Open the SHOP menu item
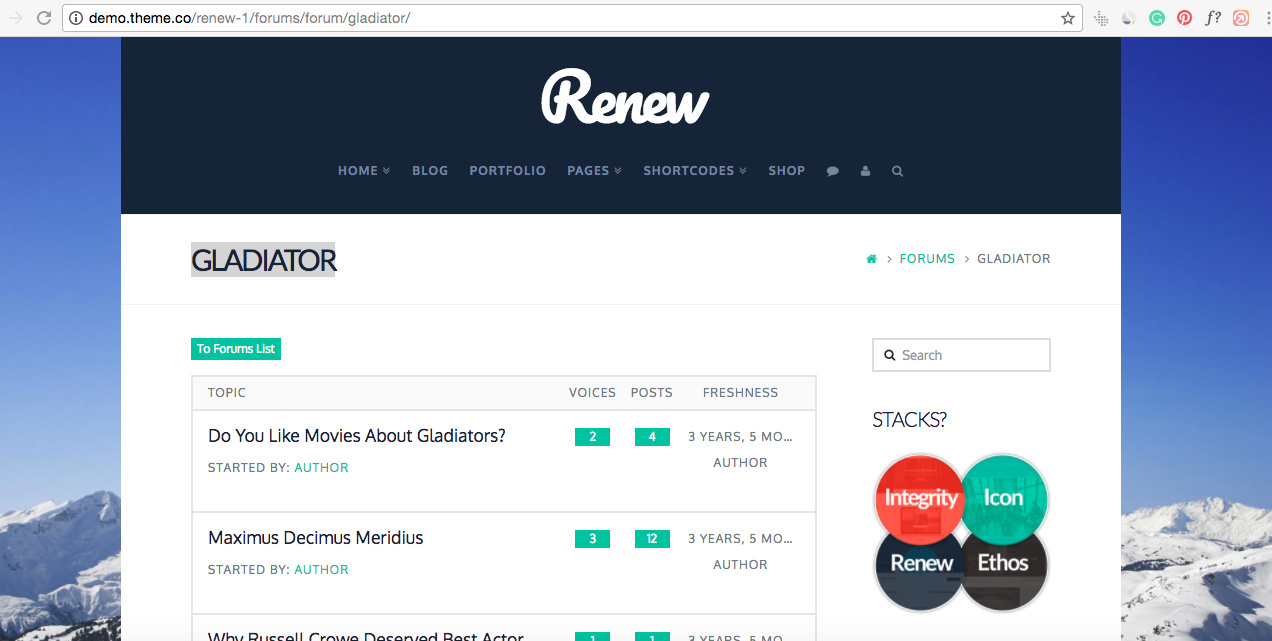Screen dimensions: 1272x641 (x=787, y=171)
